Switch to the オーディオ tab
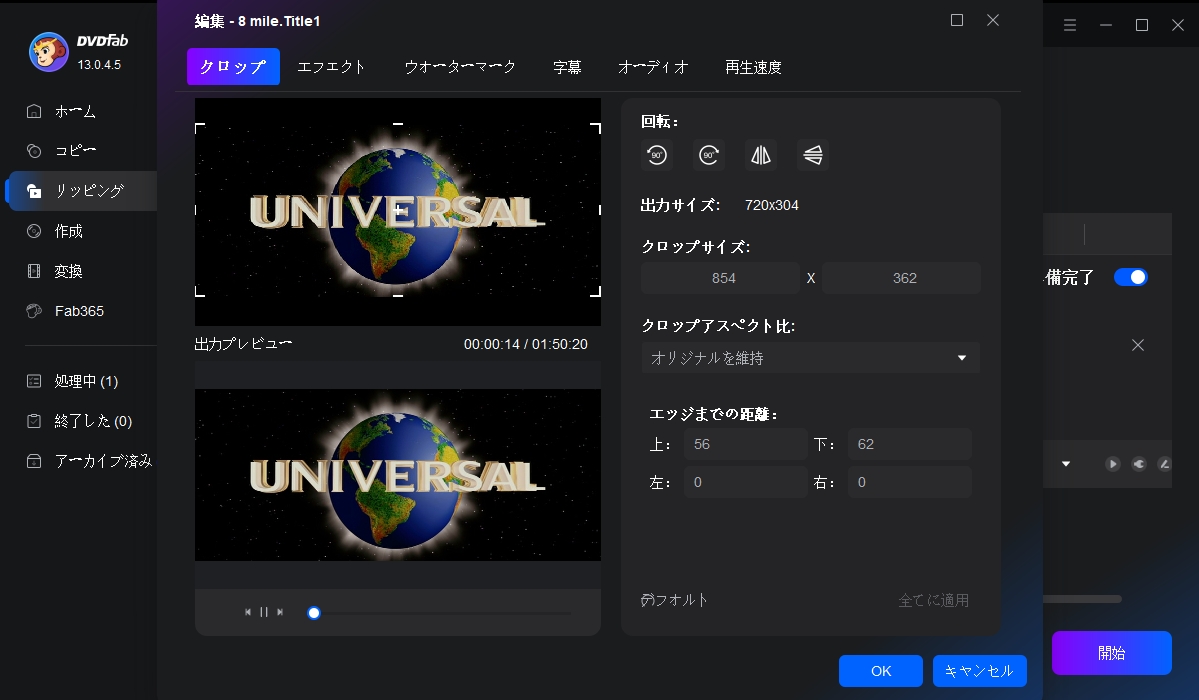 tap(653, 67)
